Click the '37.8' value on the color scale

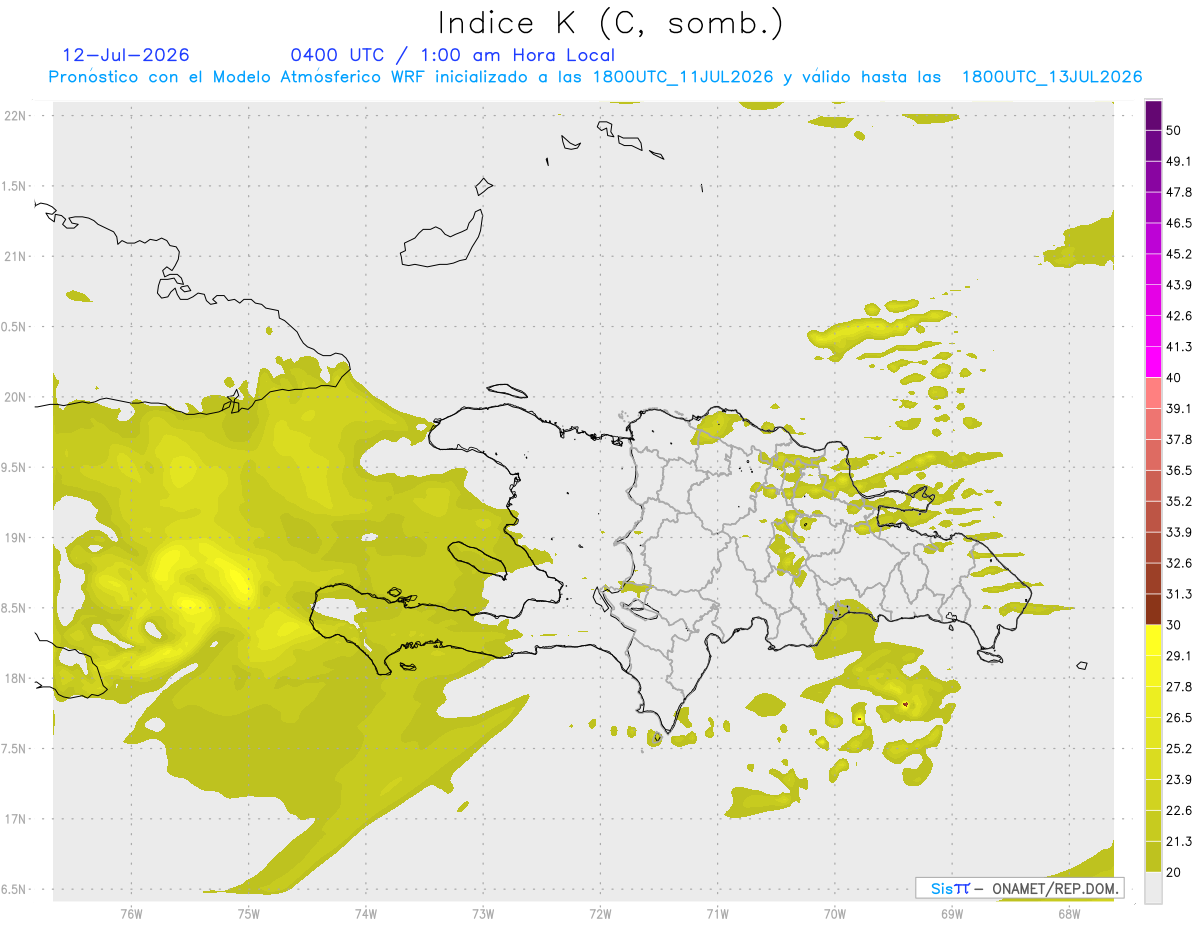coord(1179,441)
